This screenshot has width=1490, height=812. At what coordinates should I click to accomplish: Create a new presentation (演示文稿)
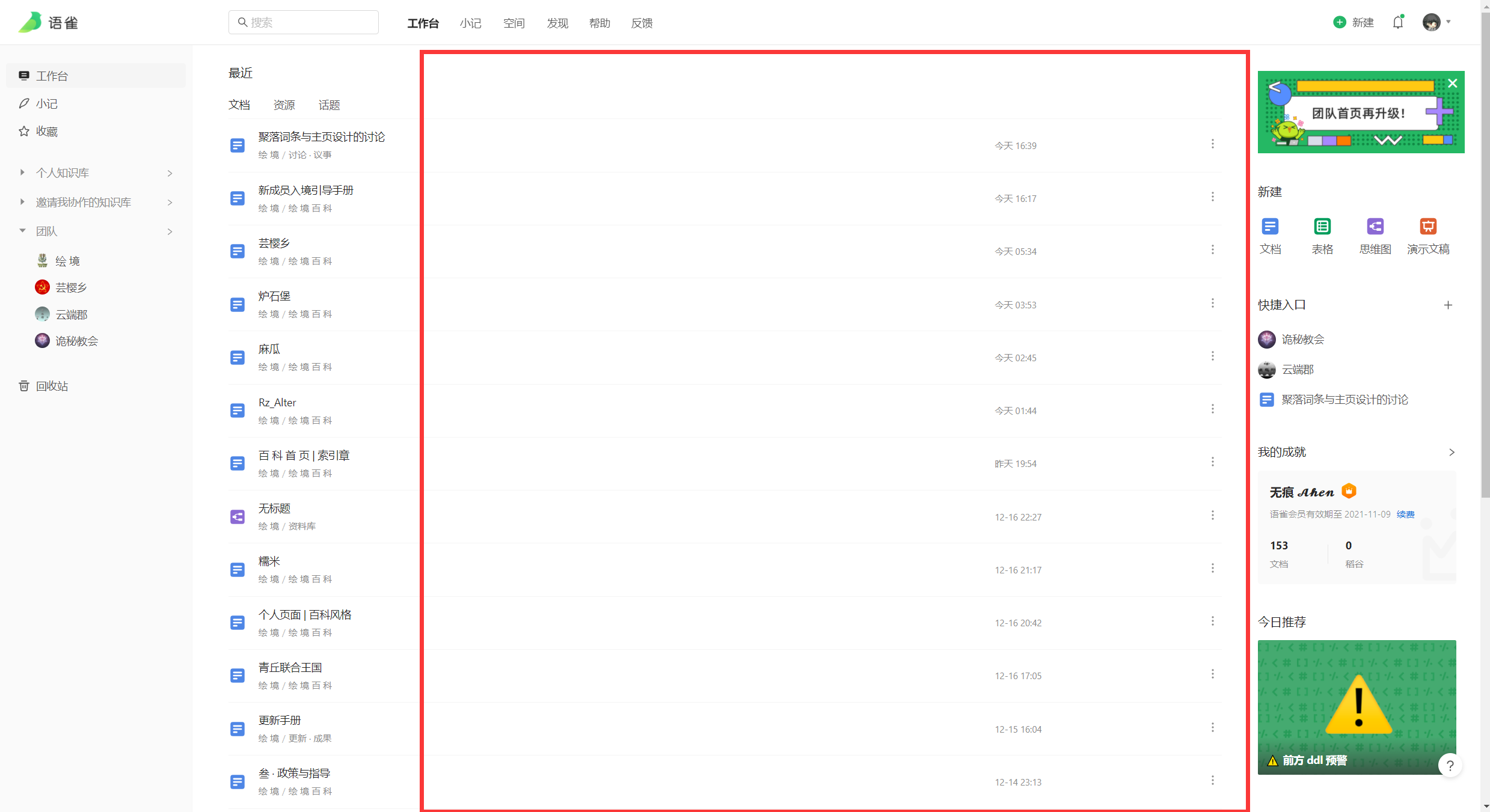tap(1428, 227)
